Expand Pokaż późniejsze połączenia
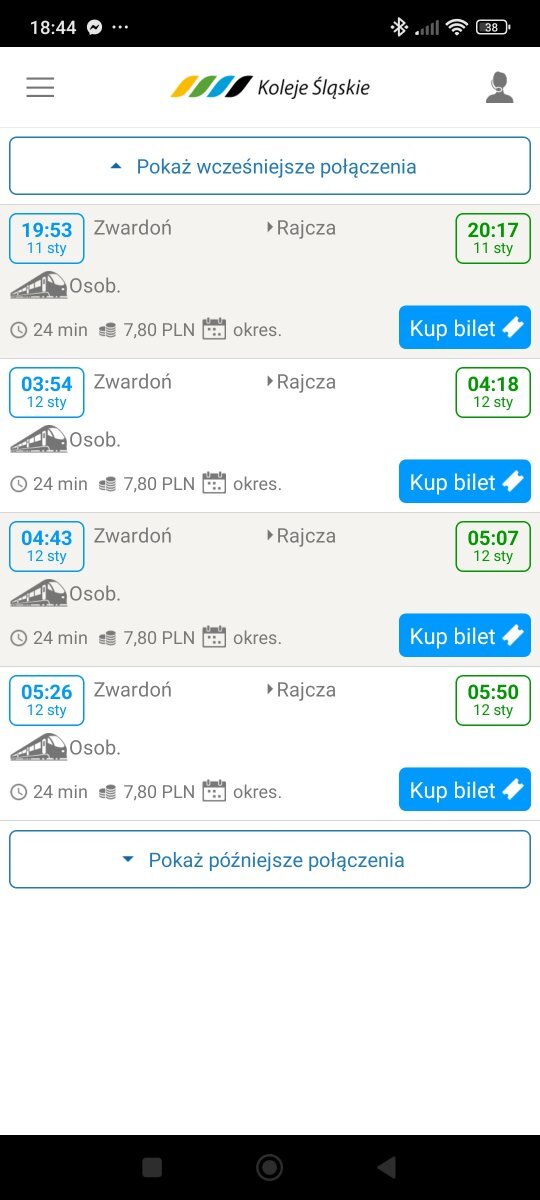The height and width of the screenshot is (1200, 540). 270,859
